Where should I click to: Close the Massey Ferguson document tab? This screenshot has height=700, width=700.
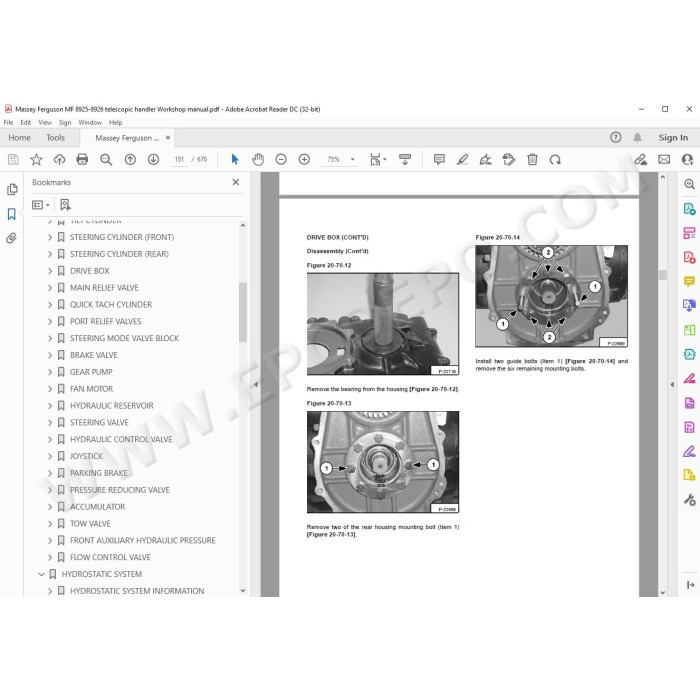tap(168, 138)
